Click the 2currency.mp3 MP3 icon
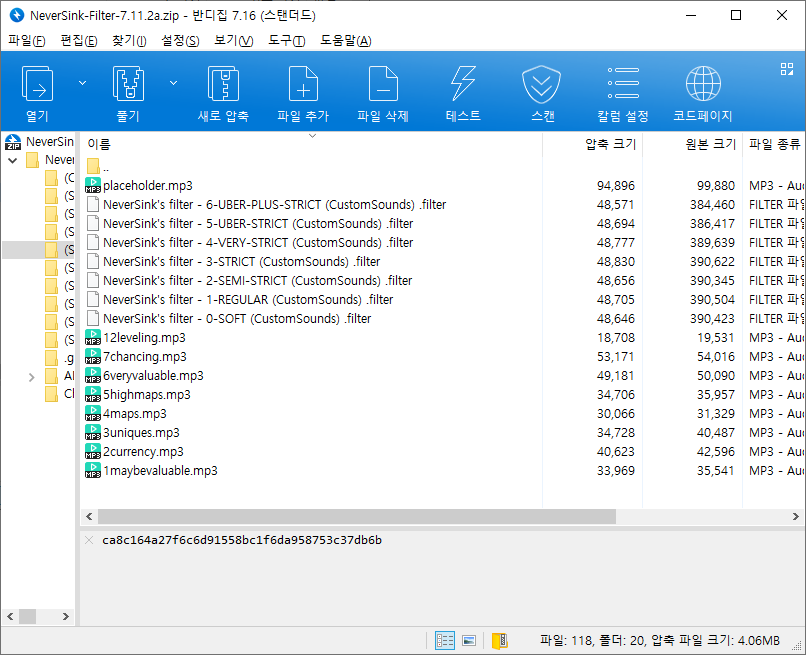Image resolution: width=806 pixels, height=655 pixels. click(93, 451)
